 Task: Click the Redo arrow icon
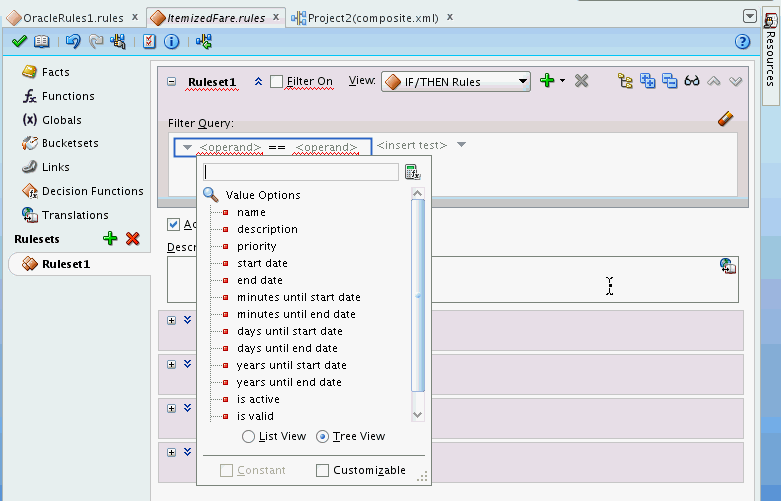[96, 41]
